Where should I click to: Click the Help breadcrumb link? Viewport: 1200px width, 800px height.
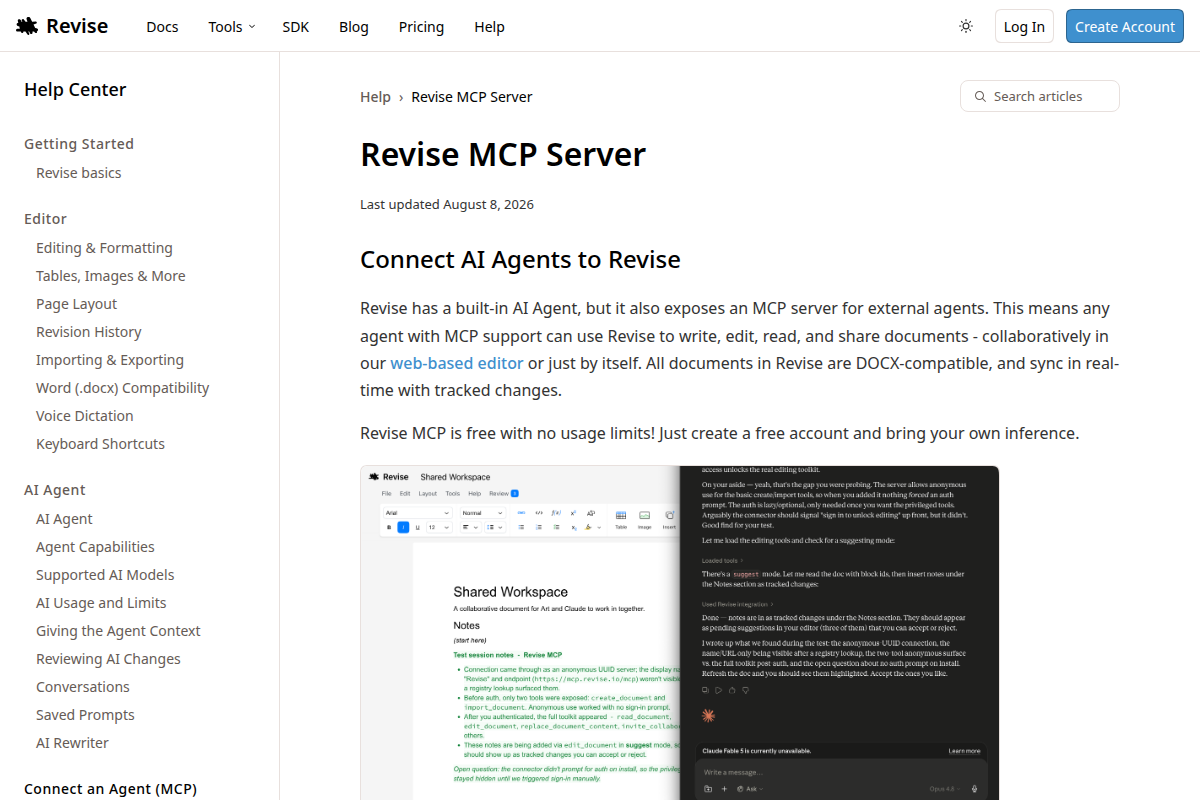[x=375, y=97]
